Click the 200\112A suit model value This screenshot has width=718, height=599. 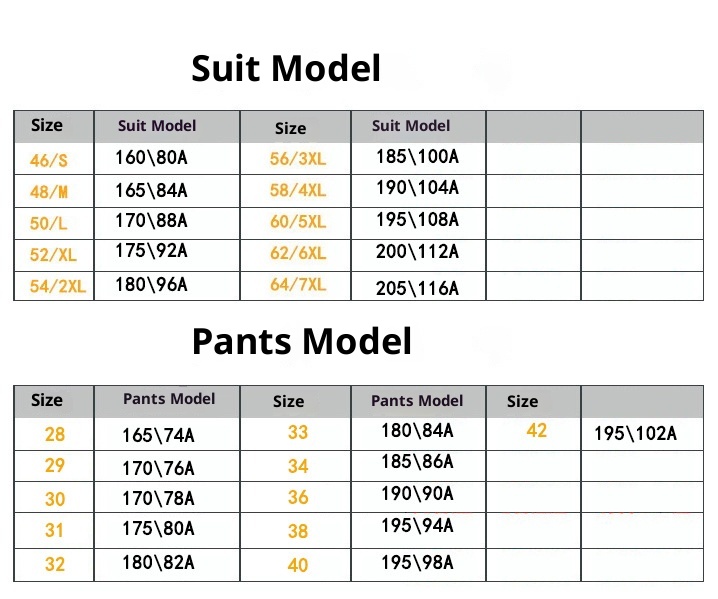pos(417,252)
